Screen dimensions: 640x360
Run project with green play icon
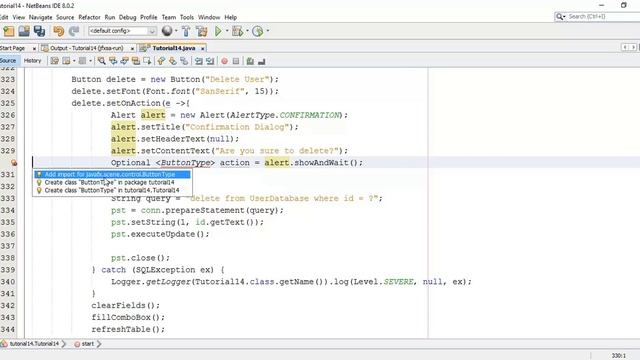218,31
